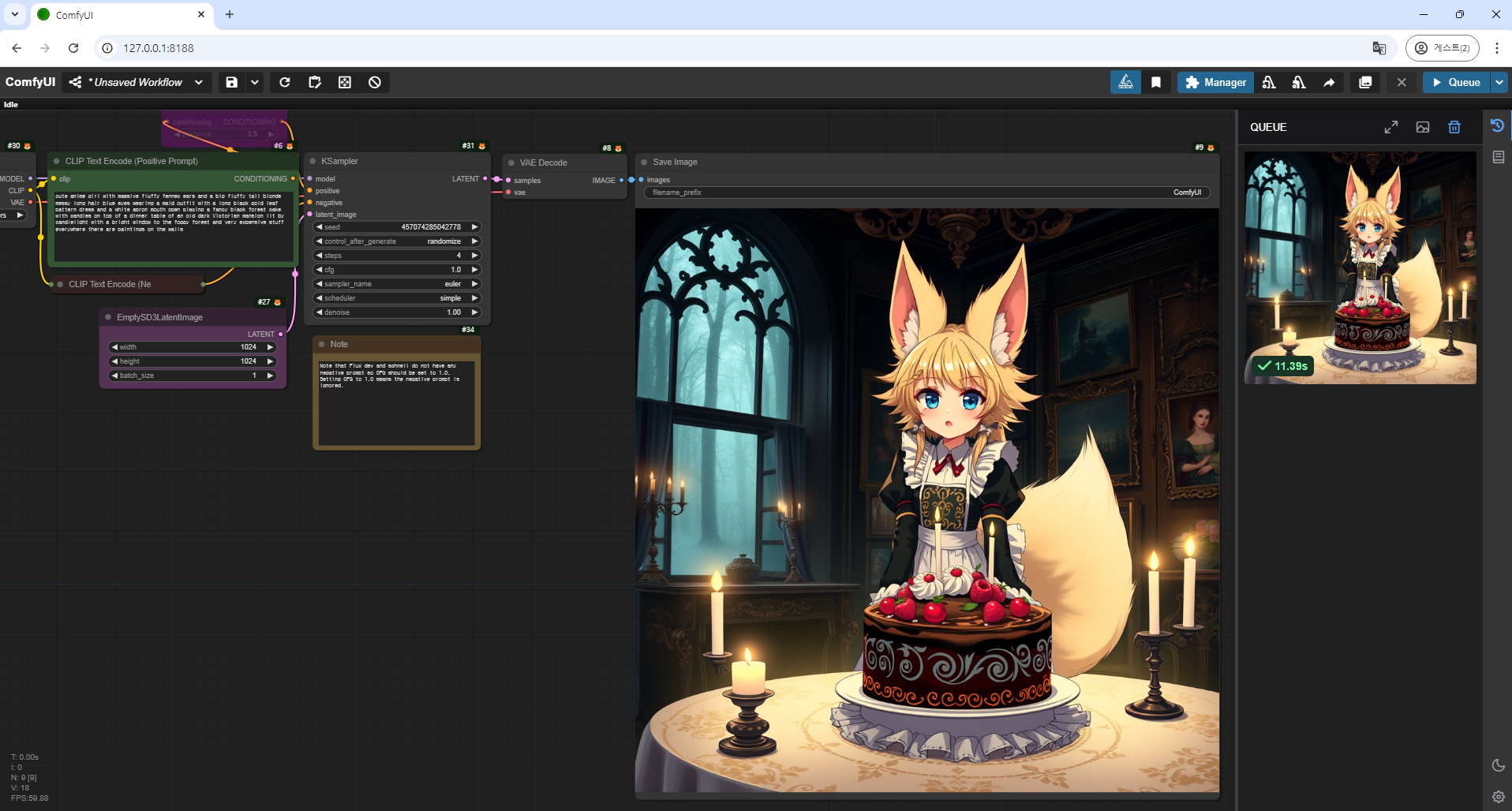The image size is (1512, 811).
Task: Click the generated image thumbnail in queue
Action: (1360, 268)
